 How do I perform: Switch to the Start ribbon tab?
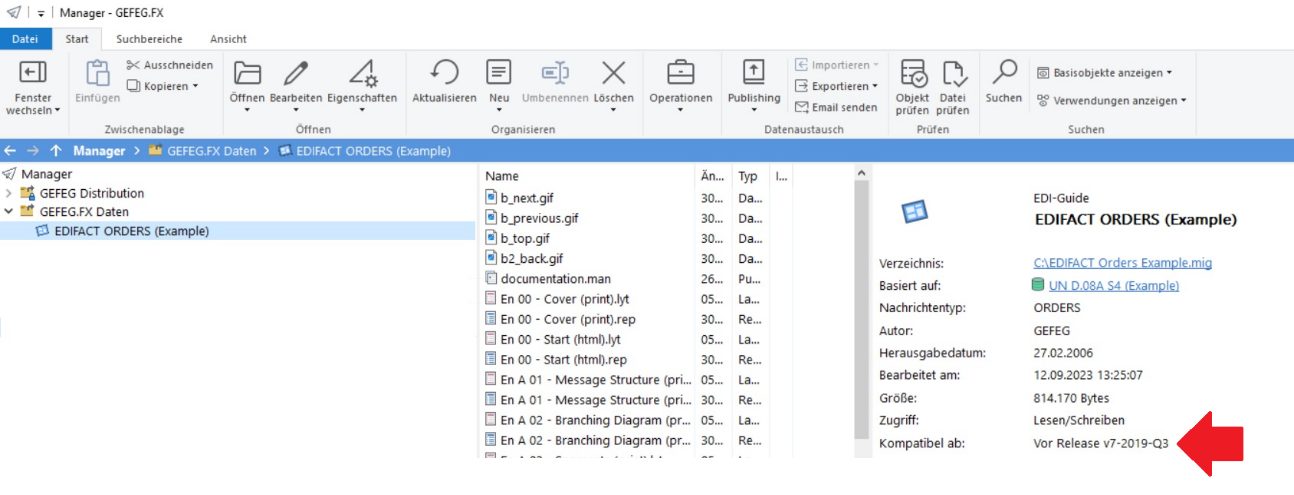tap(77, 39)
